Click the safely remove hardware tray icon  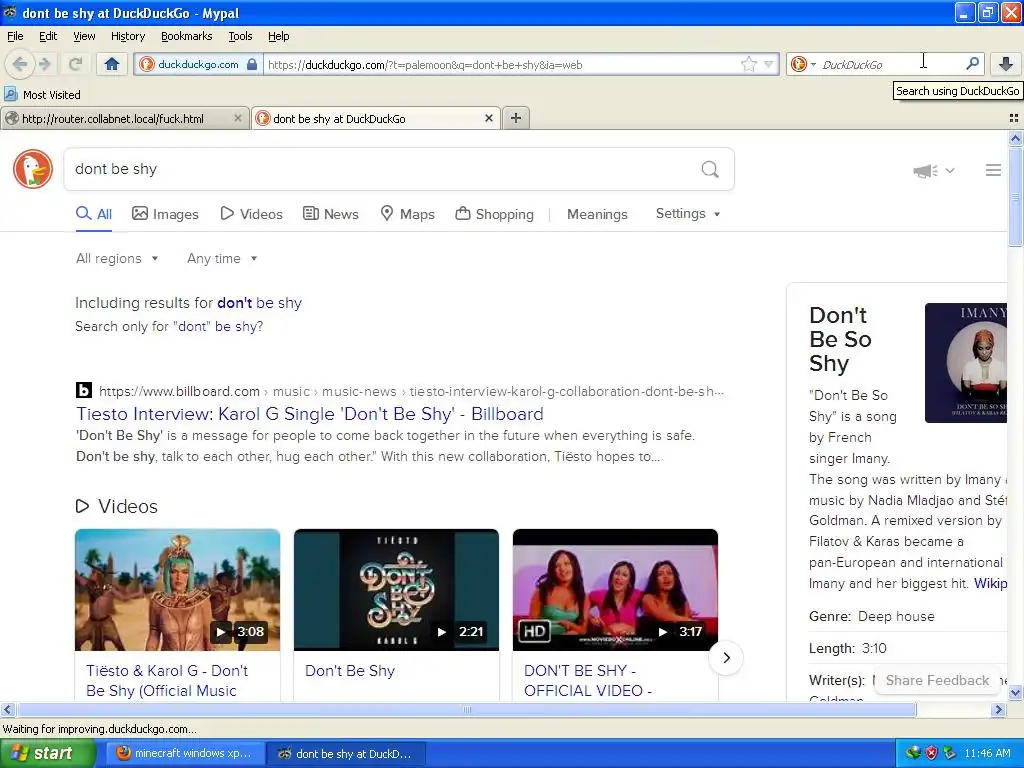[x=950, y=753]
